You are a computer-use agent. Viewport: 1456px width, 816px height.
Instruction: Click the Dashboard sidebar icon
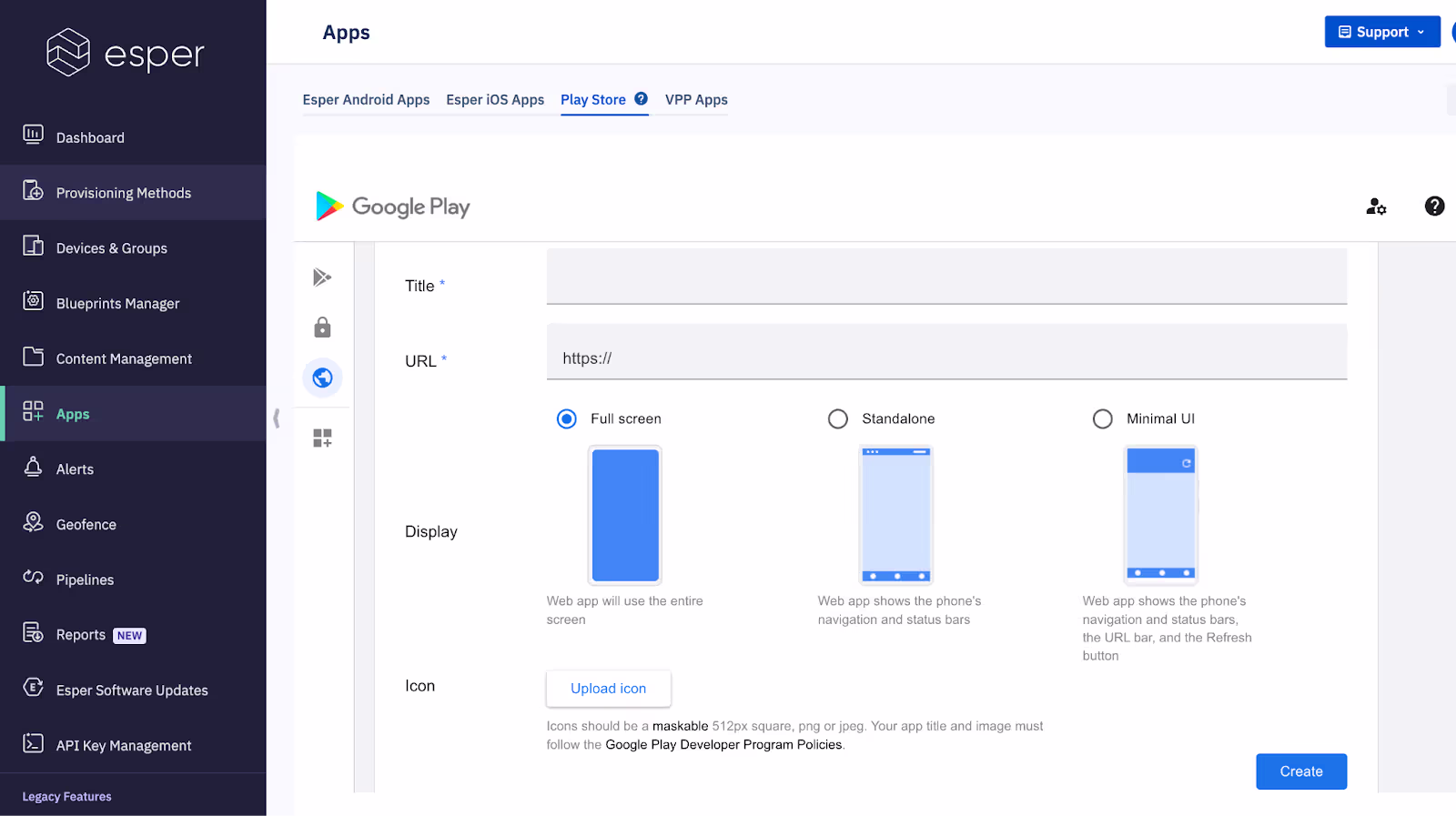(33, 136)
